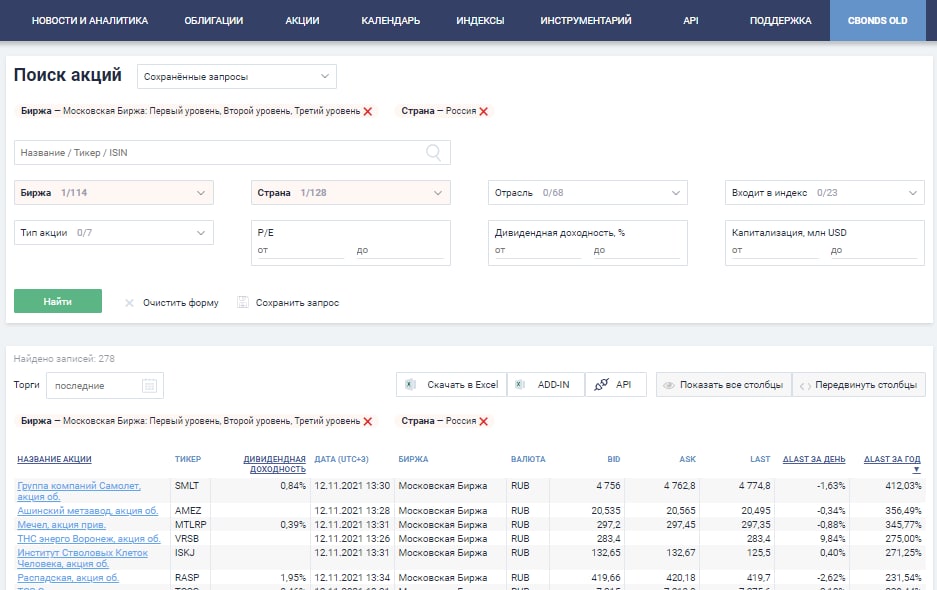Open the Отрасль dropdown

click(x=587, y=193)
